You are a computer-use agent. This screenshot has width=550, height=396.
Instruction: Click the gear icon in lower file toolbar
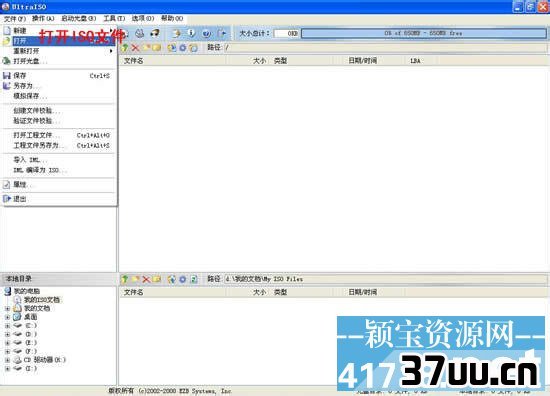point(183,279)
